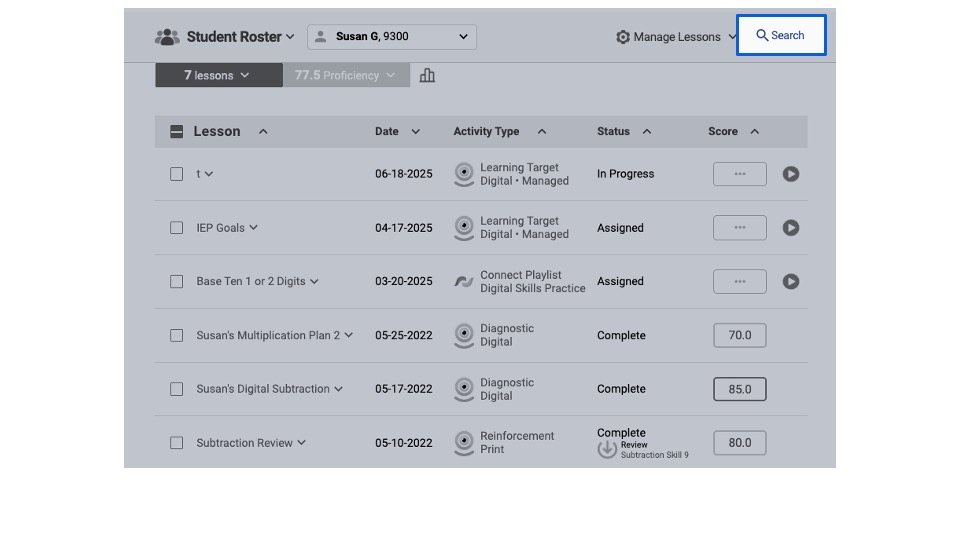The height and width of the screenshot is (540, 960).
Task: Click the 85.0 score box
Action: tap(740, 389)
